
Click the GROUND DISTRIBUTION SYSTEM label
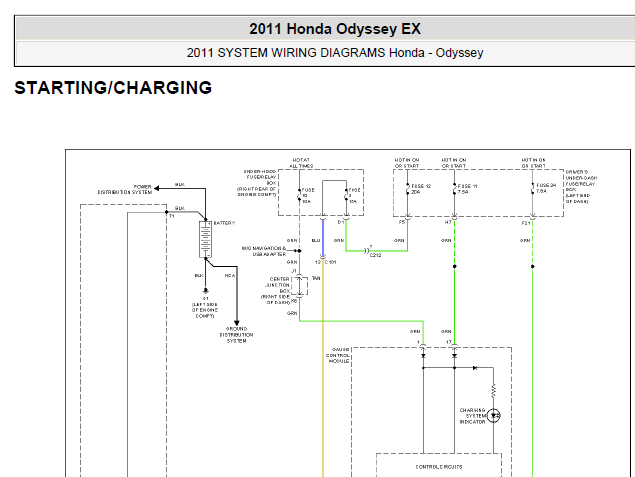tap(237, 335)
